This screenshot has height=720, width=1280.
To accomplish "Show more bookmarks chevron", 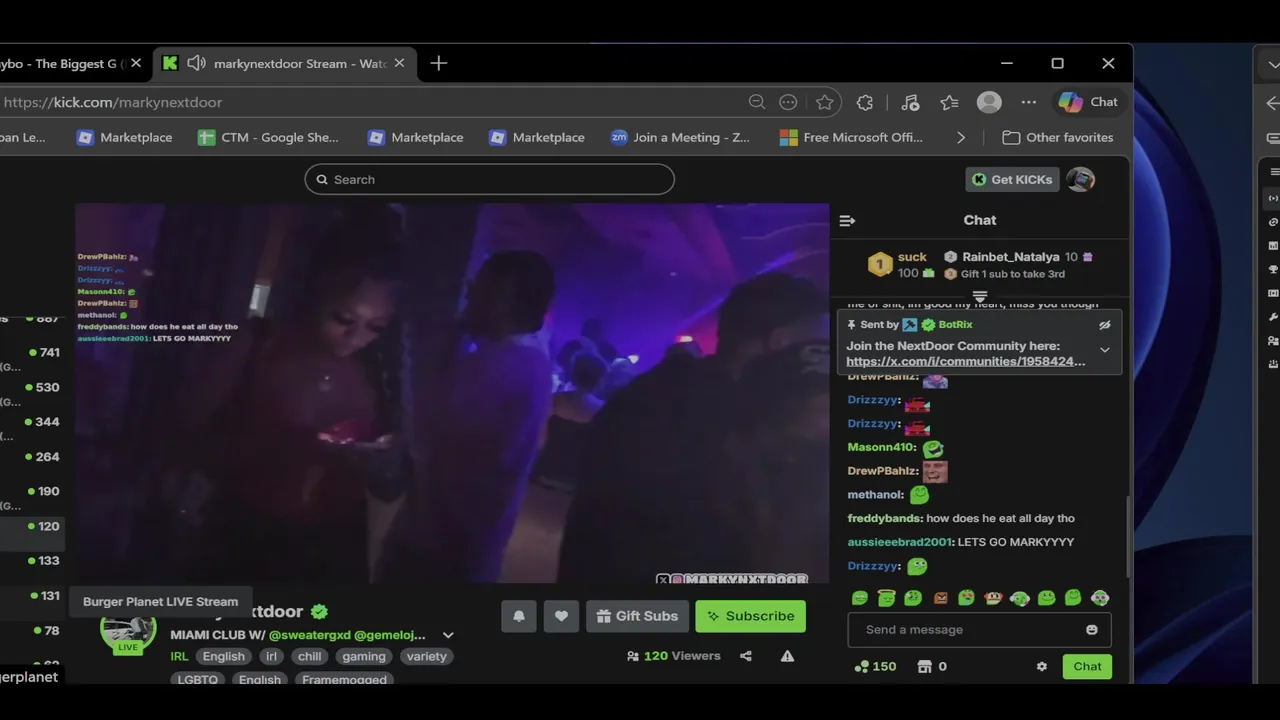I will click(961, 137).
